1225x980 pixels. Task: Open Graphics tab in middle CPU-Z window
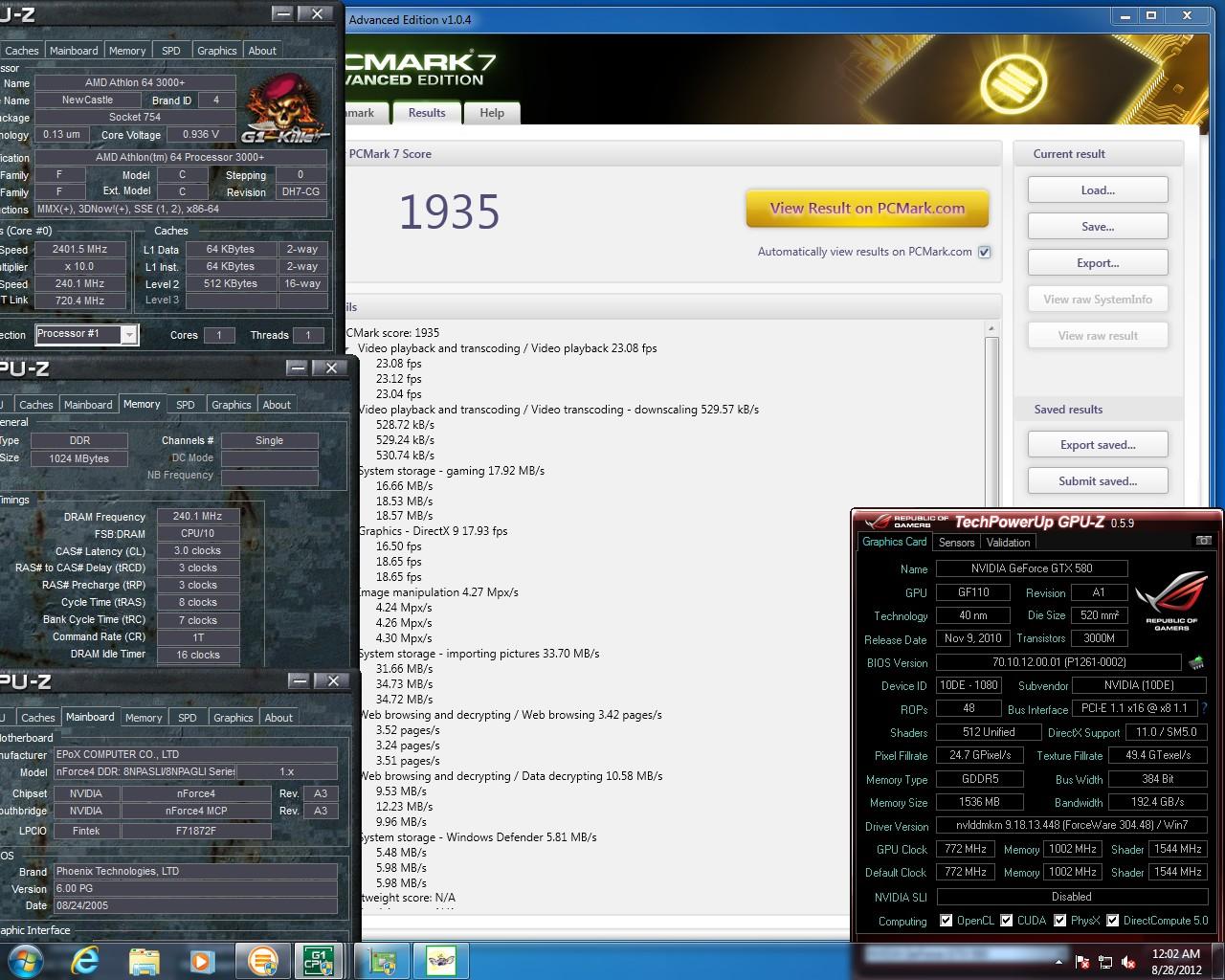231,405
